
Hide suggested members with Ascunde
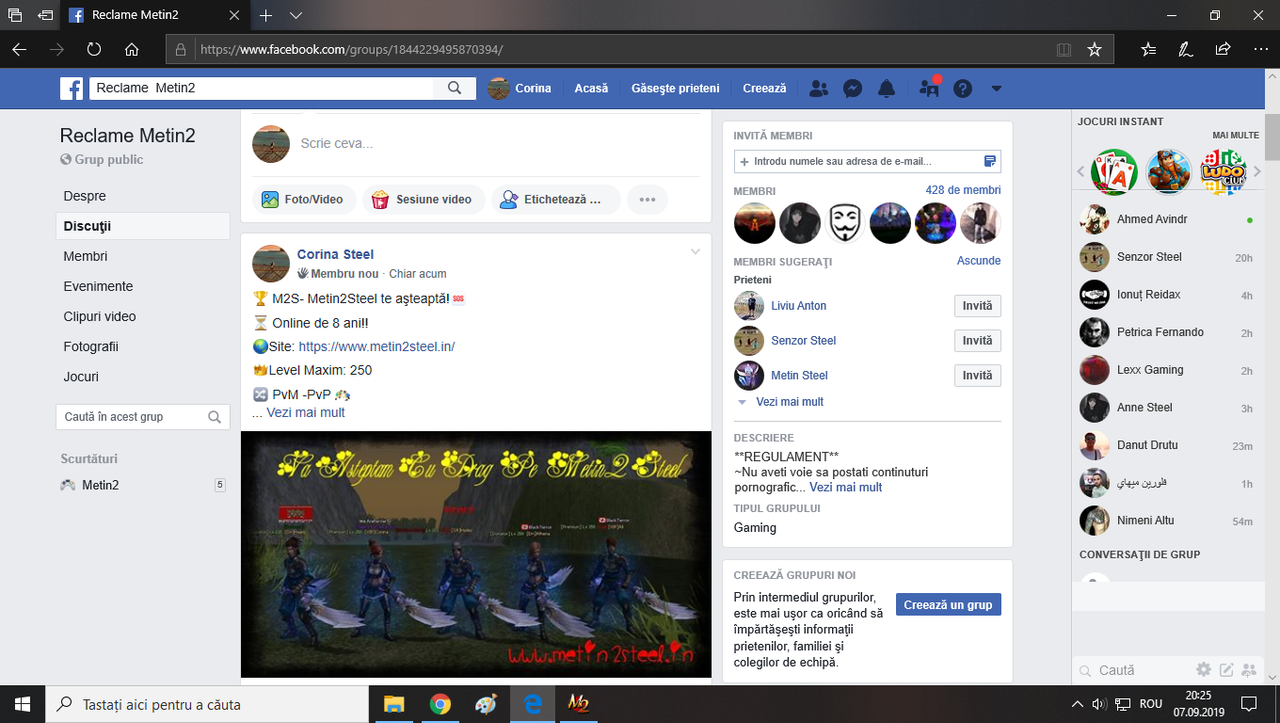pos(979,260)
